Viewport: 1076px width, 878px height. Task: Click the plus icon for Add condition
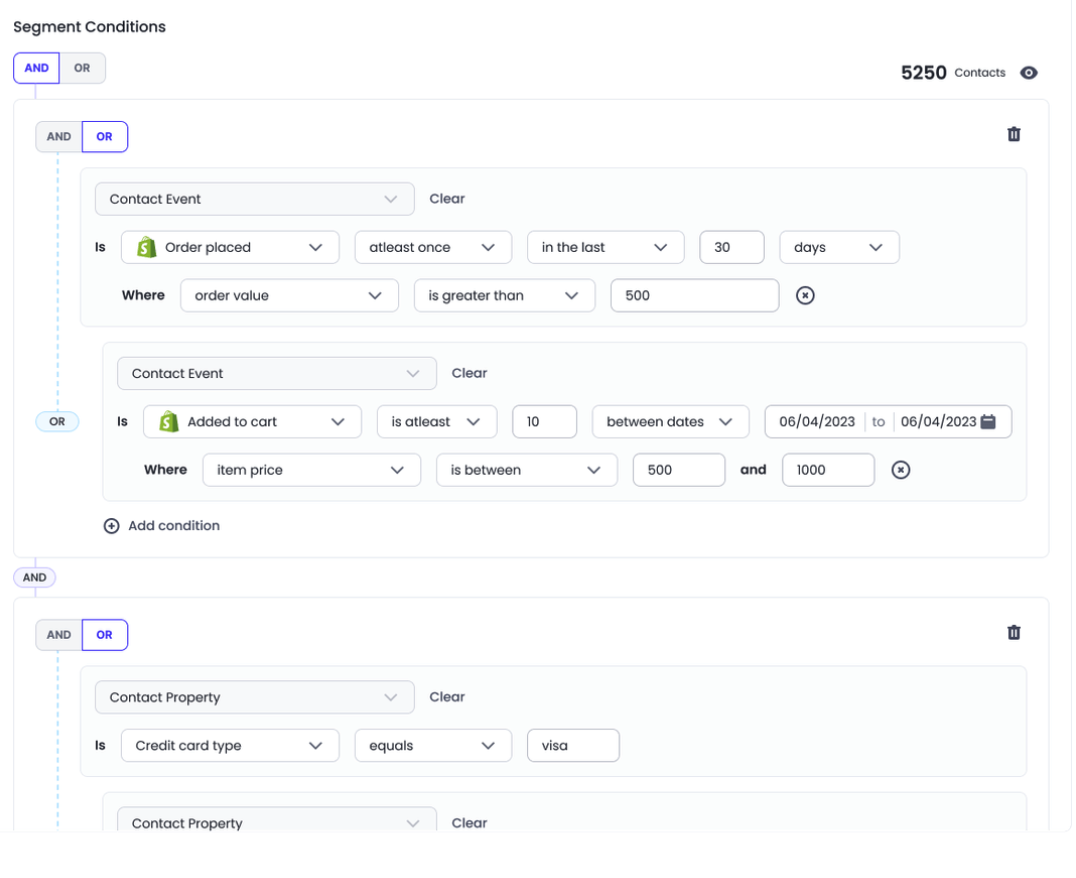click(112, 526)
